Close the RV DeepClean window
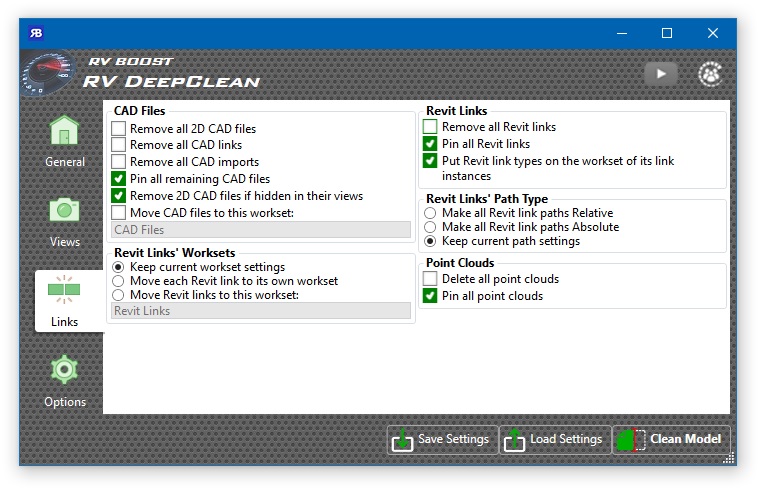Viewport: 762px width, 492px height. click(x=713, y=33)
